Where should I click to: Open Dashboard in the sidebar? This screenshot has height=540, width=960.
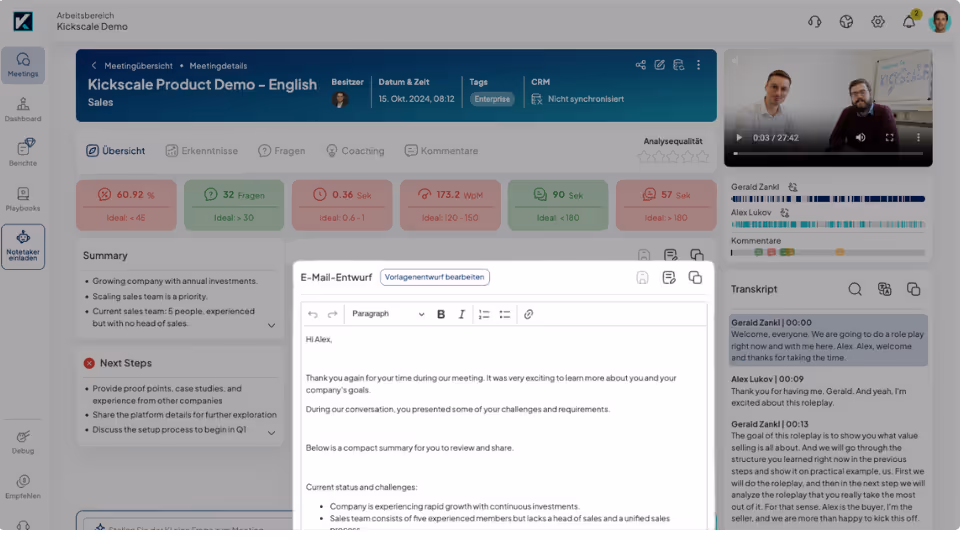pyautogui.click(x=23, y=110)
